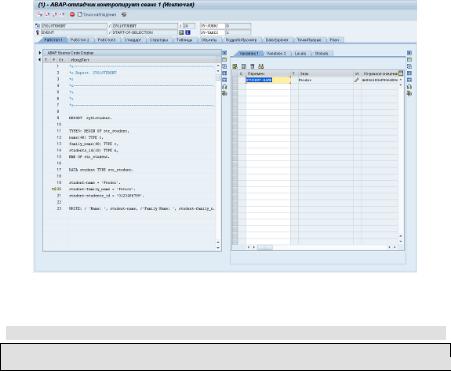This screenshot has width=451, height=371.
Task: Click the code editor scroll up arrow
Action: pos(218,66)
